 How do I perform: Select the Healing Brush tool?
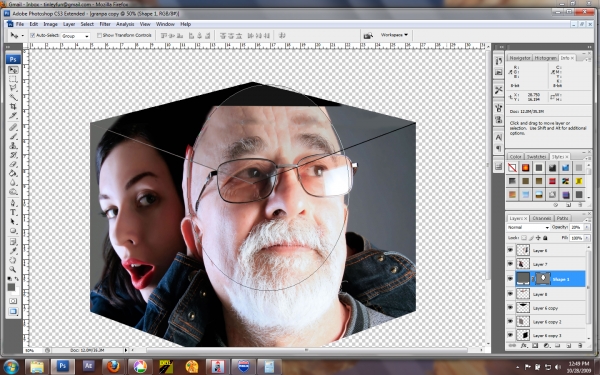tap(13, 127)
